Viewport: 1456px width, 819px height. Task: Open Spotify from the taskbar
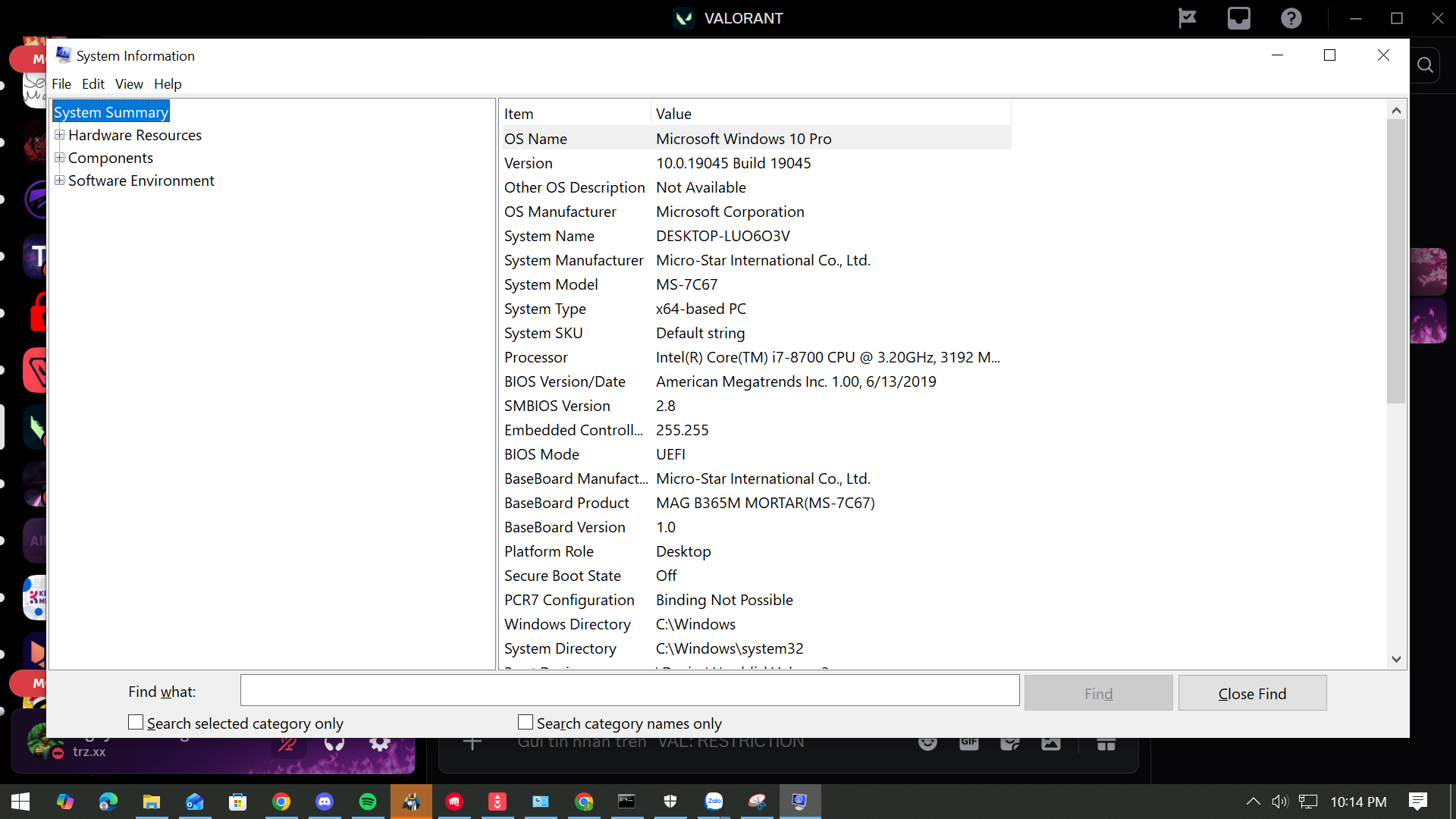click(x=368, y=802)
